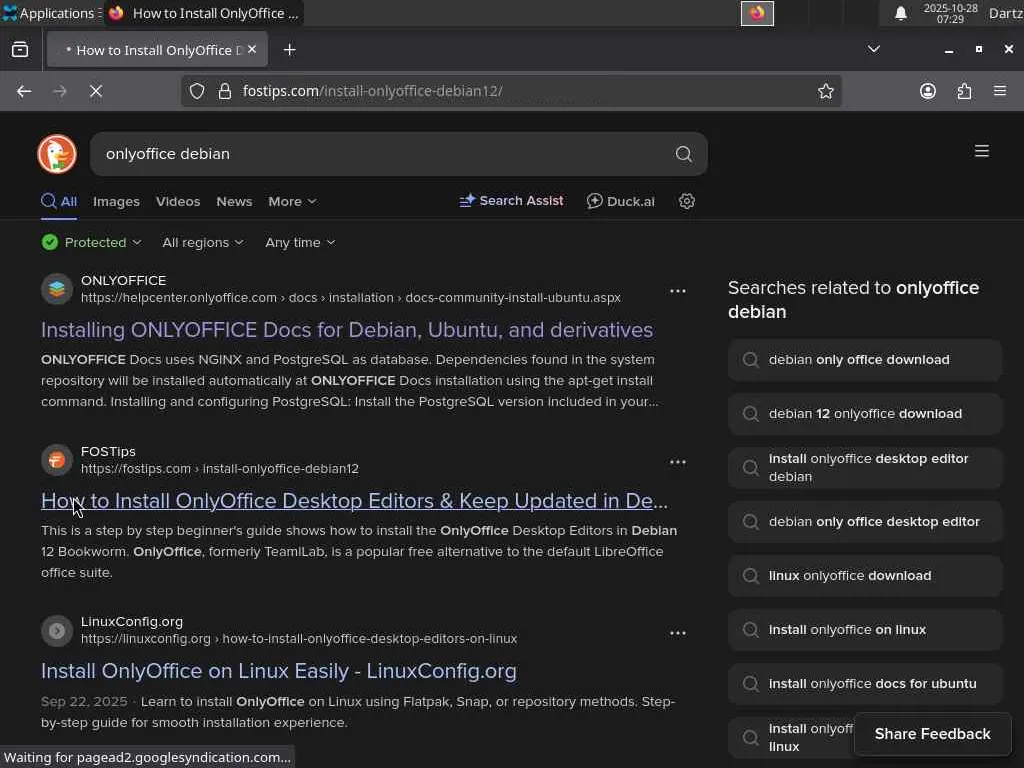This screenshot has width=1024, height=768.
Task: Open the Firefox account icon
Action: (928, 91)
